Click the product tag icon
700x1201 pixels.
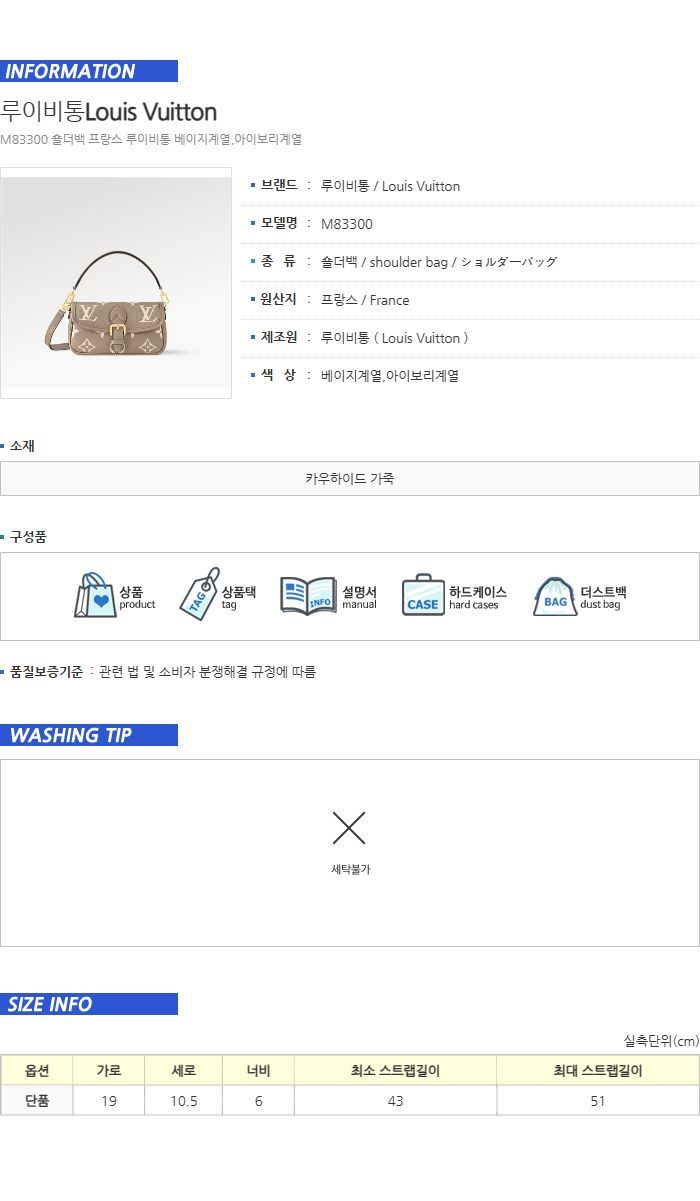pyautogui.click(x=199, y=594)
